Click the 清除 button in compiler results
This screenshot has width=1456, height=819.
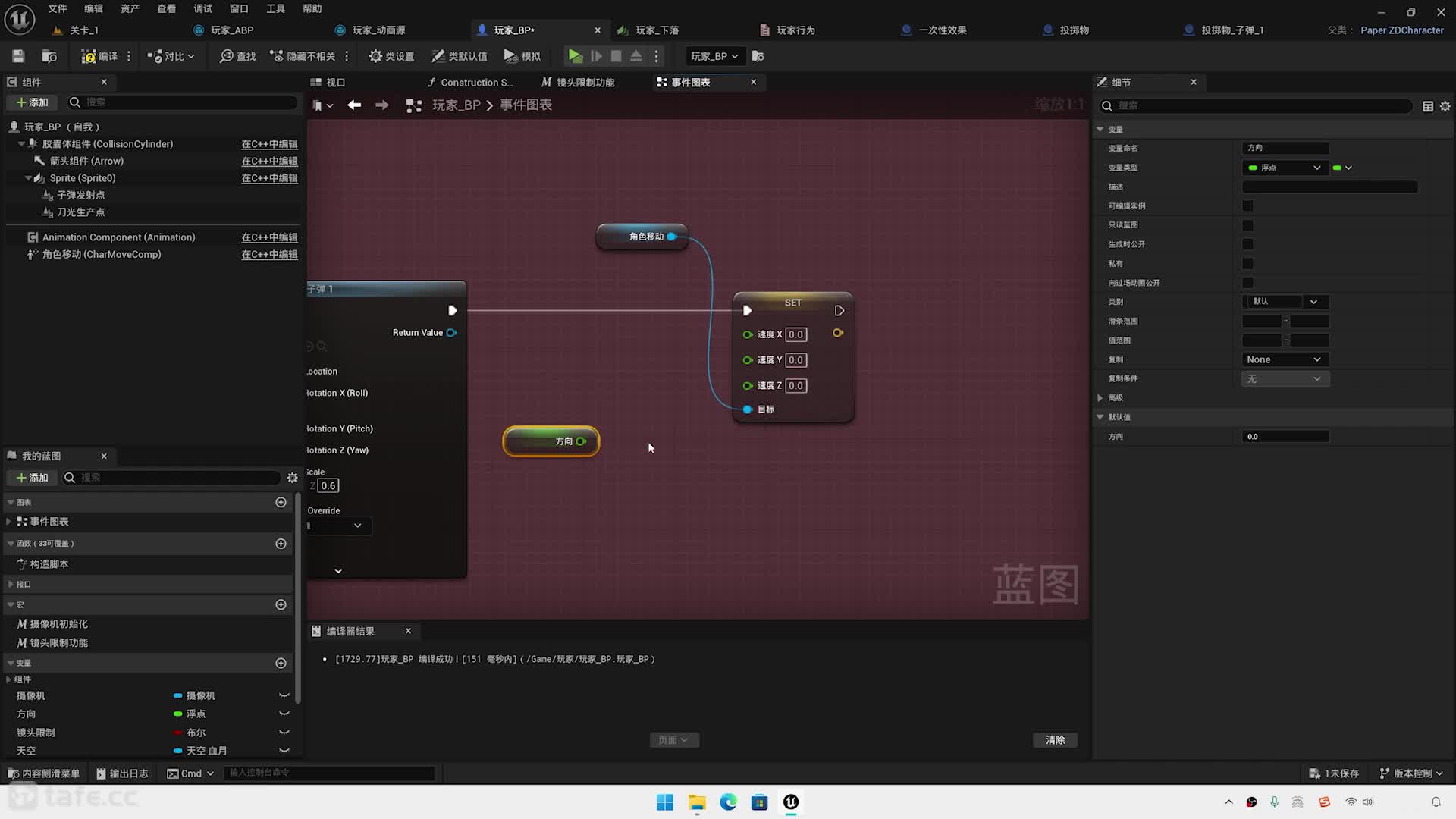(1055, 740)
